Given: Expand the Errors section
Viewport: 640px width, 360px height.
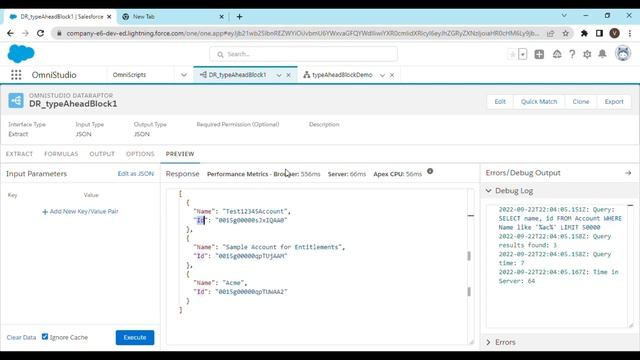Looking at the screenshot, I should [x=489, y=342].
